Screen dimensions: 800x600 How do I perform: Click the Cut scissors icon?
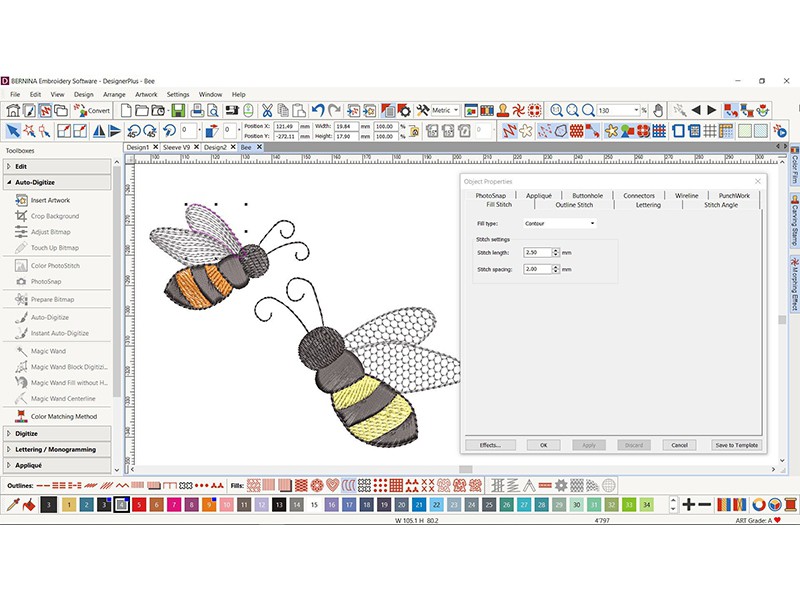click(x=267, y=110)
